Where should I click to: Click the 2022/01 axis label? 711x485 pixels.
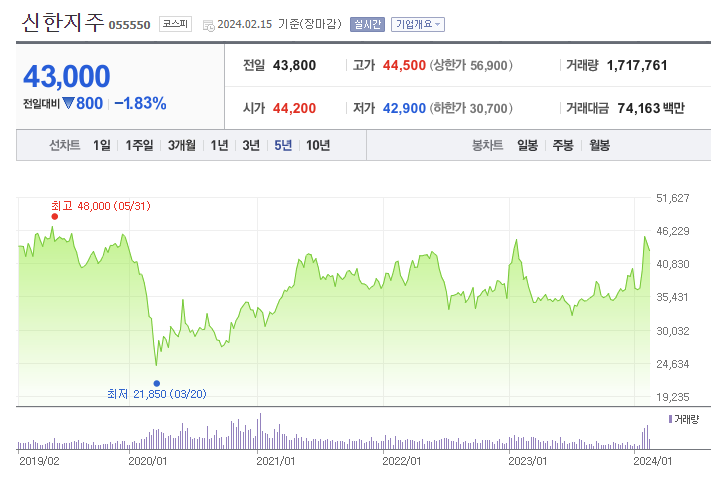tap(402, 461)
